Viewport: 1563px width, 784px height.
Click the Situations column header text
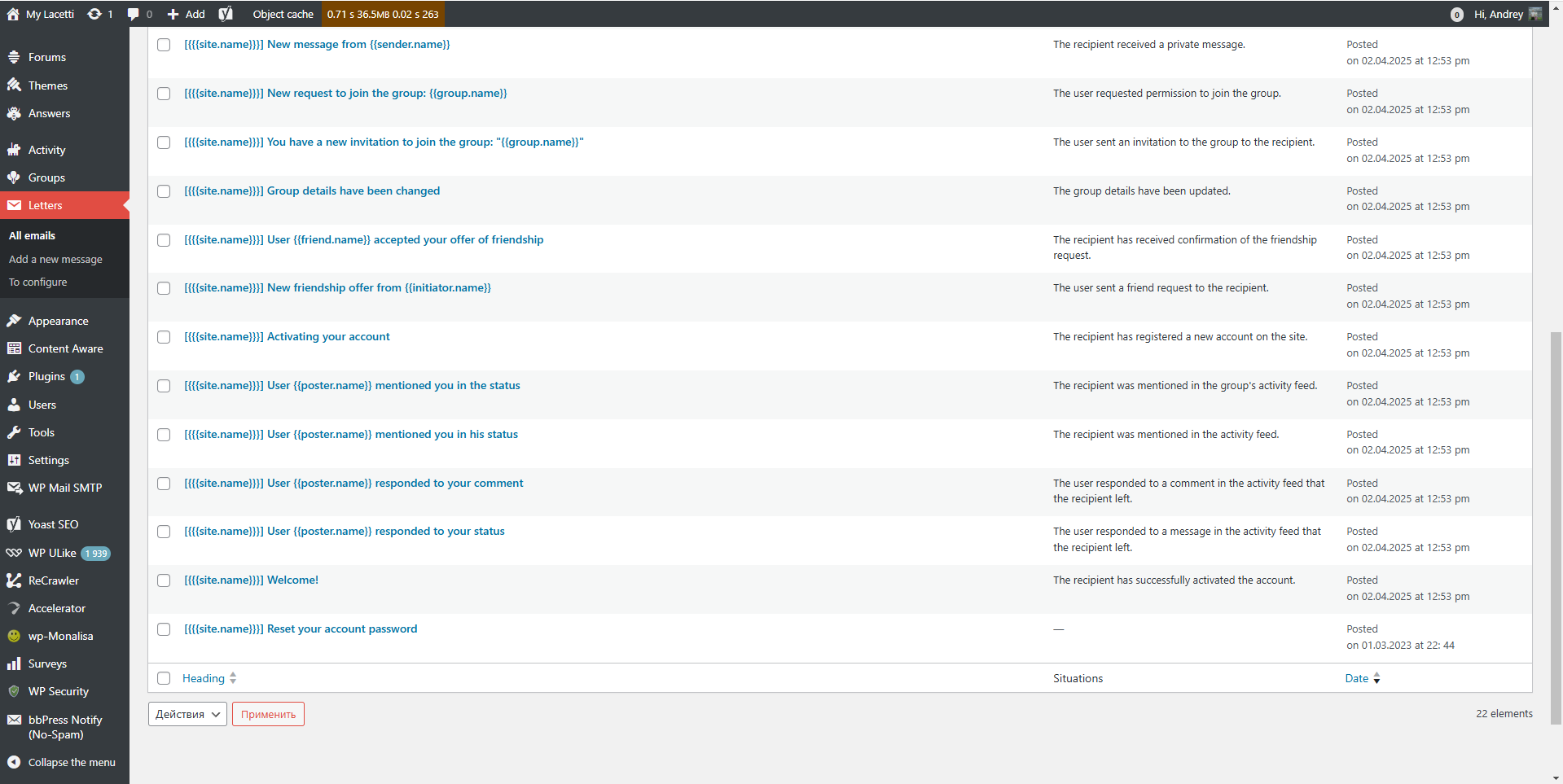pos(1078,678)
